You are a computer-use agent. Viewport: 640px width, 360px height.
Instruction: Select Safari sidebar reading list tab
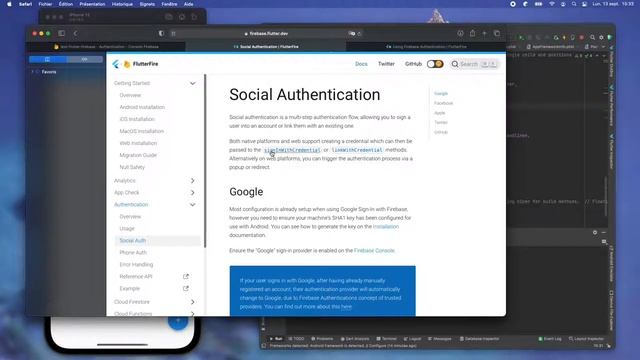pyautogui.click(x=84, y=60)
